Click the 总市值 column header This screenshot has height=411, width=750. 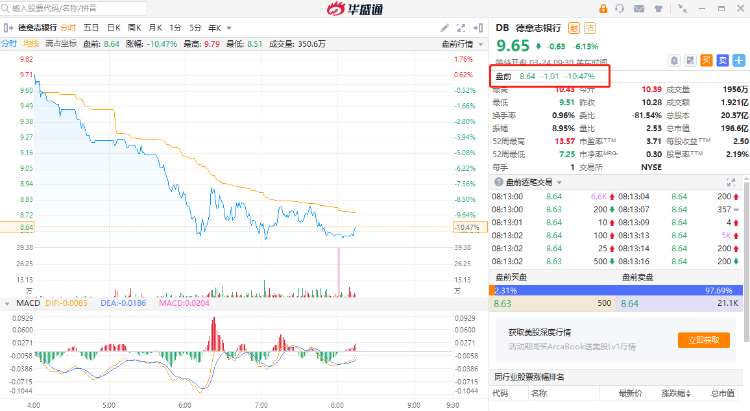point(722,393)
